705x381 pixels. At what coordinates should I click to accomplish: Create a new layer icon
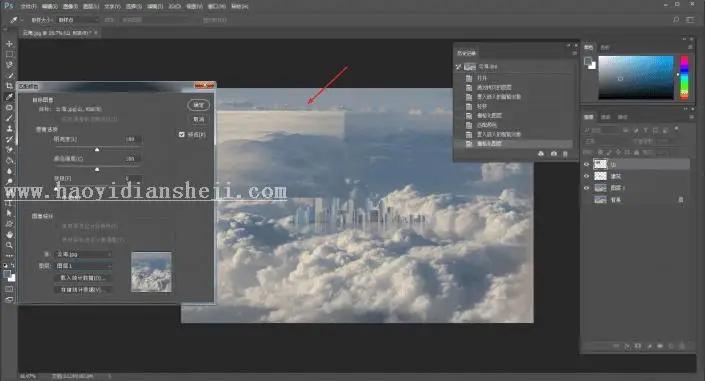pyautogui.click(x=671, y=346)
